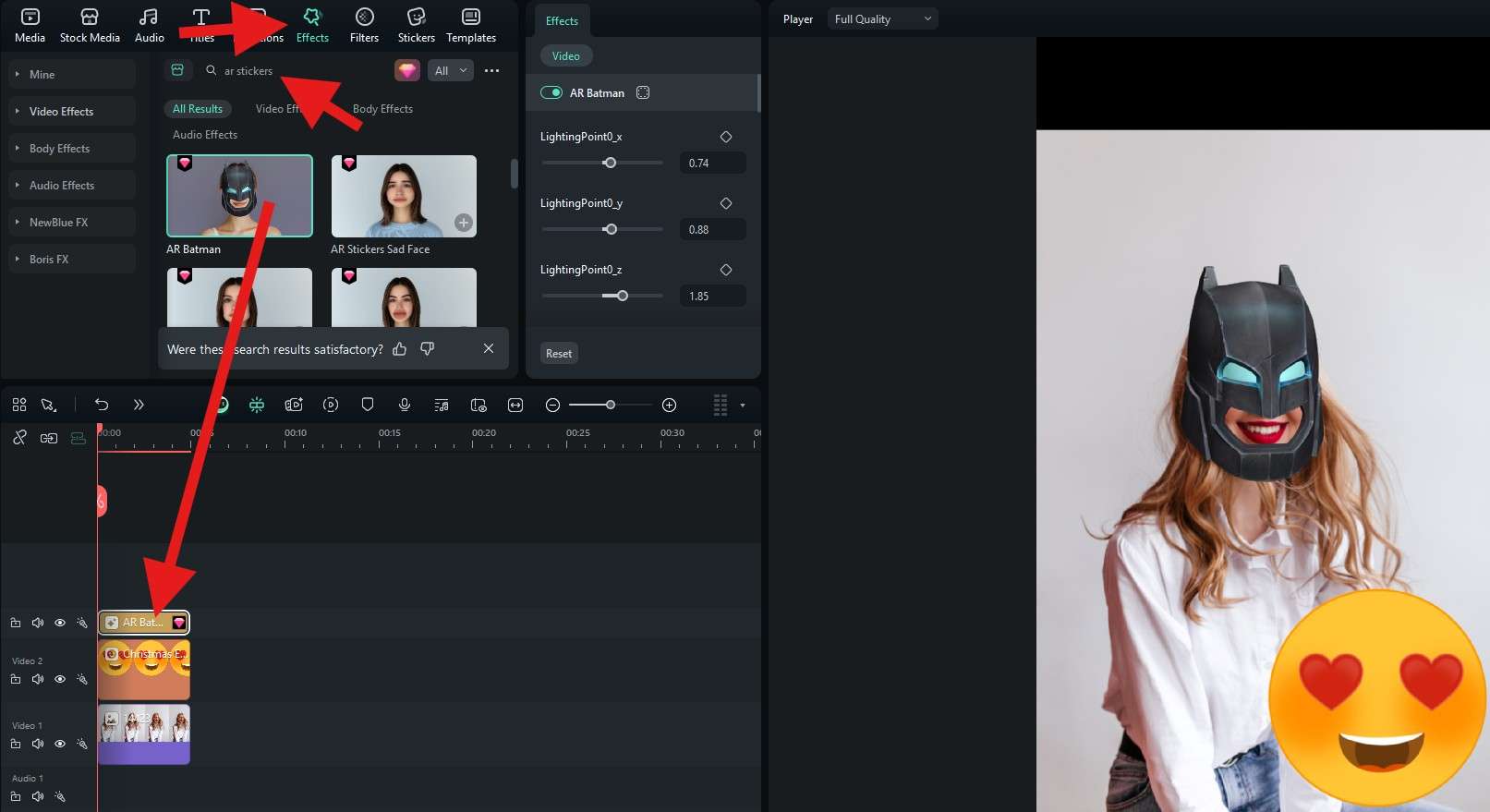The image size is (1490, 812).
Task: Give thumbs down to search results
Action: click(428, 348)
